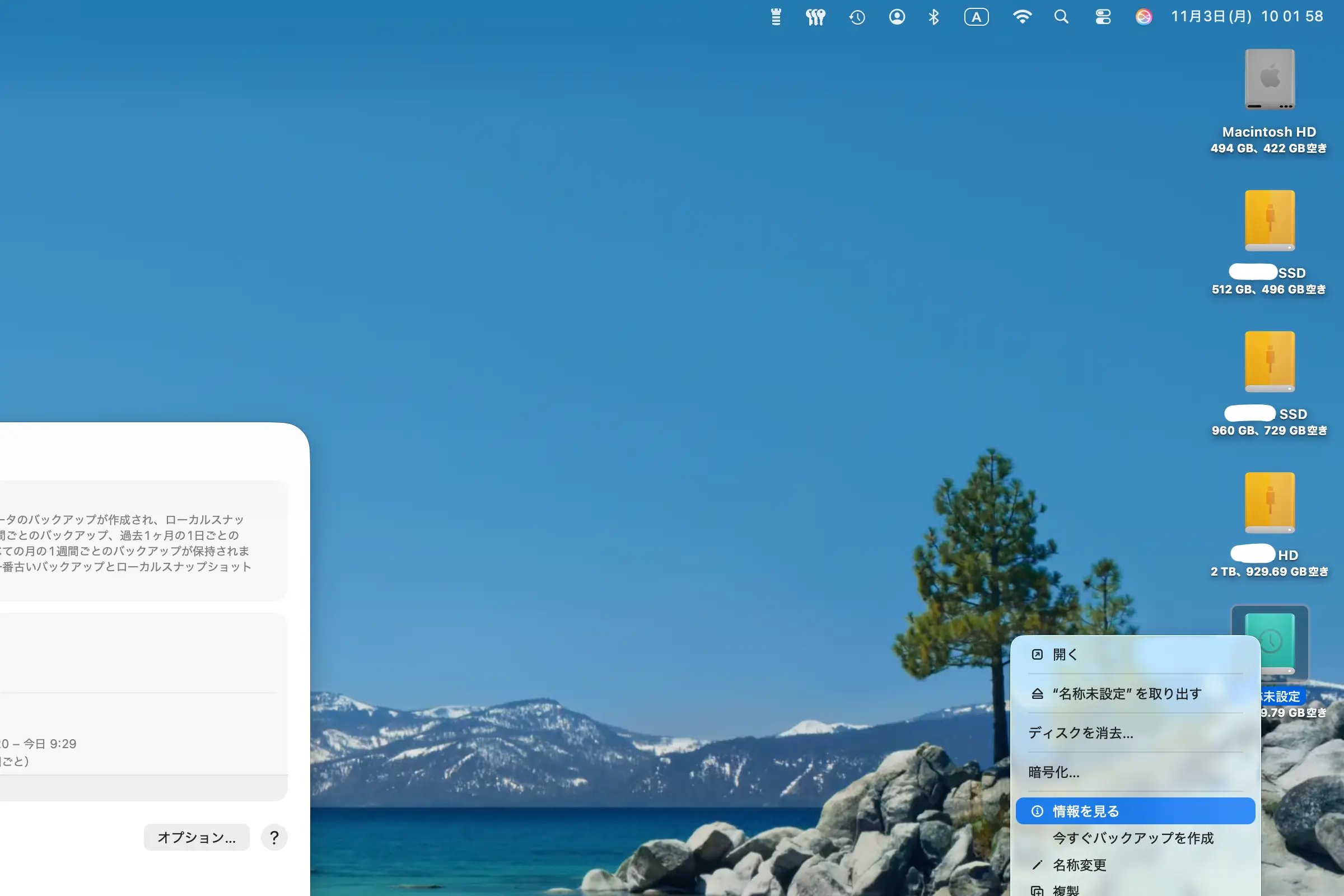
Task: Open Time Machine menu bar icon
Action: [x=857, y=17]
